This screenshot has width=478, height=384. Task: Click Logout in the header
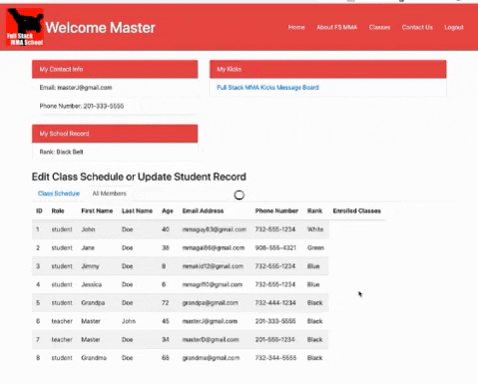(x=454, y=27)
